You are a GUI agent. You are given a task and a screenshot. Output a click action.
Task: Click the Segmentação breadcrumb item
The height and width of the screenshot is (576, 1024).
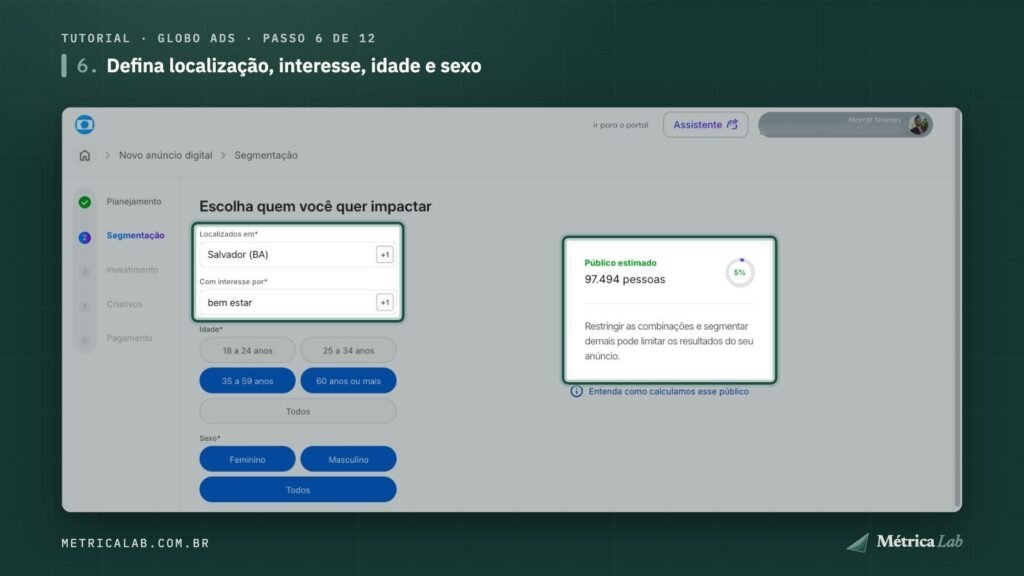(x=266, y=155)
